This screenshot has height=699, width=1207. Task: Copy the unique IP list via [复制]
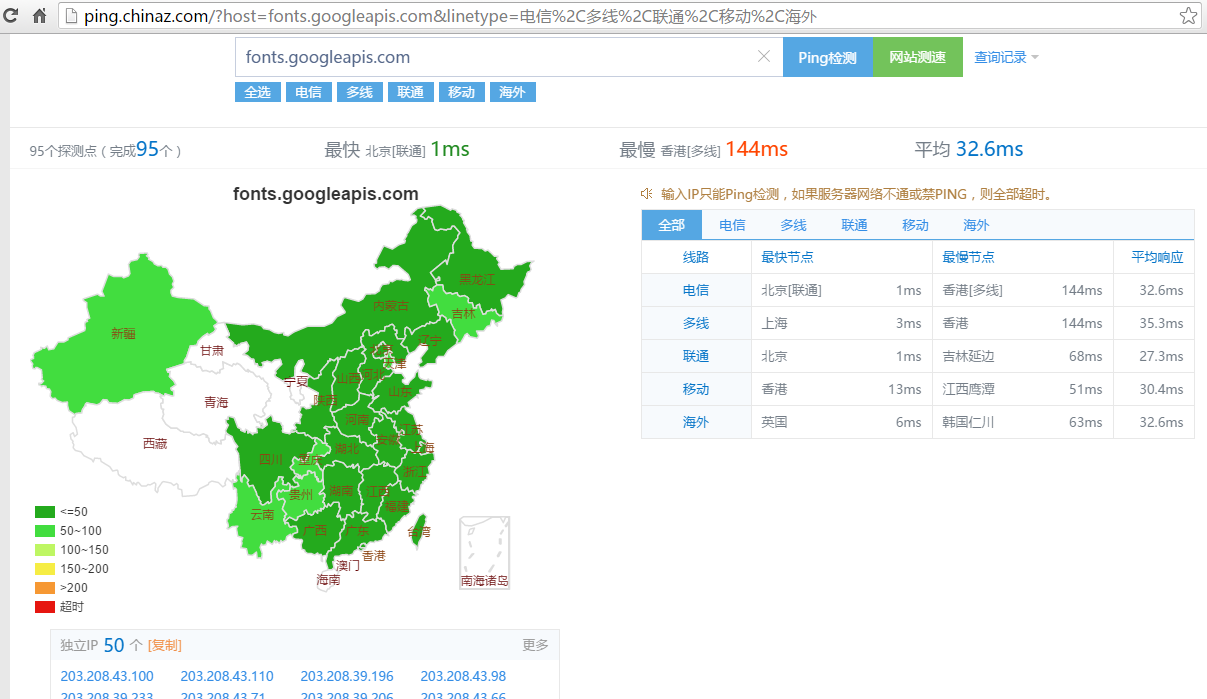pyautogui.click(x=165, y=645)
